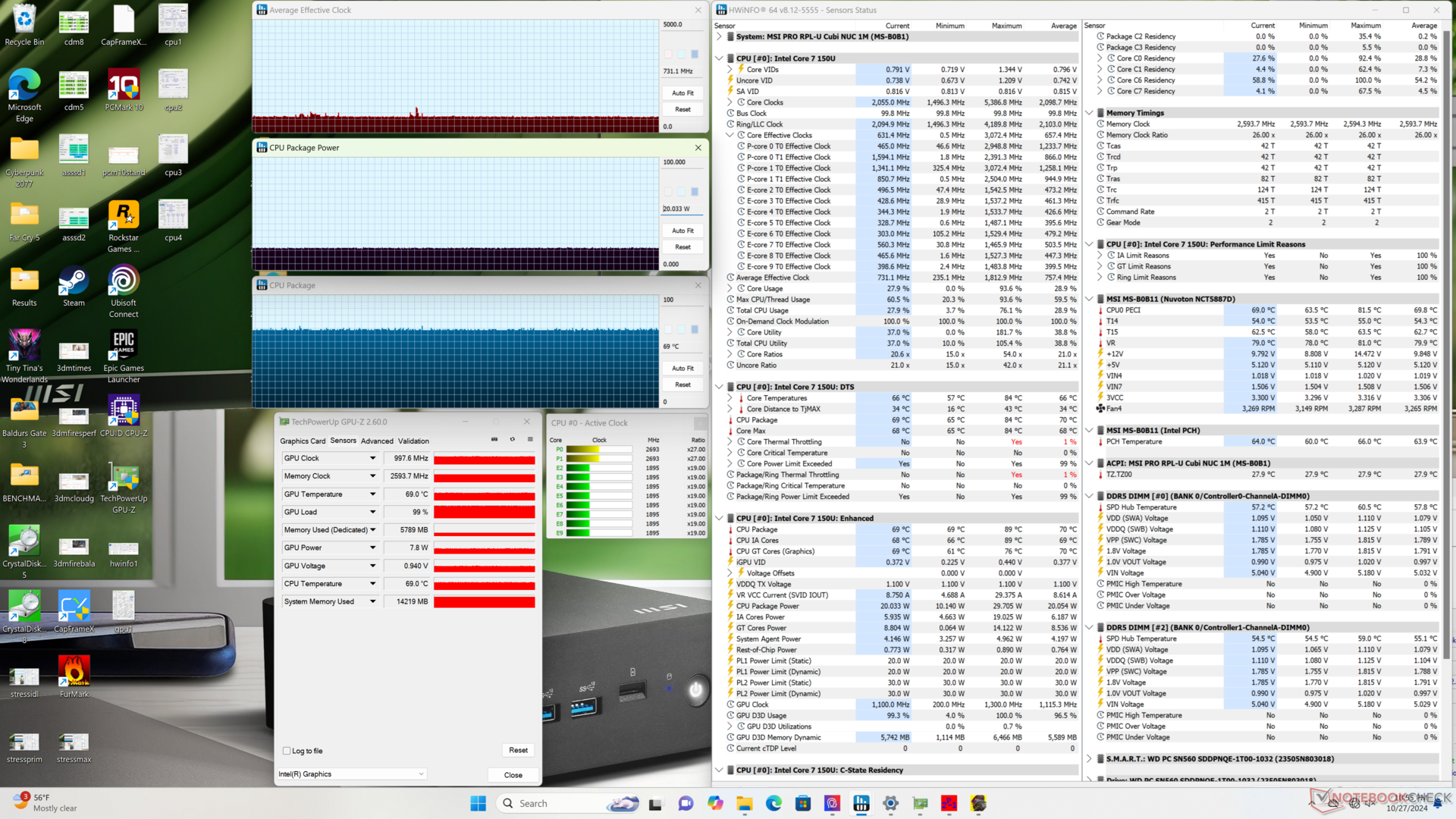Open the GPU-Z hamburger menu icon
The image size is (1456, 819).
tap(530, 440)
